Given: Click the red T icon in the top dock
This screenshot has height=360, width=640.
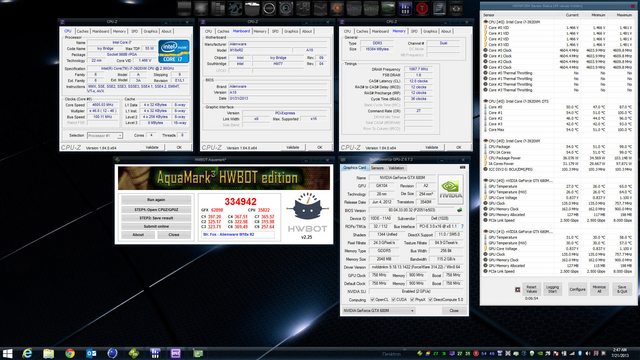Looking at the screenshot, I should (x=422, y=8).
